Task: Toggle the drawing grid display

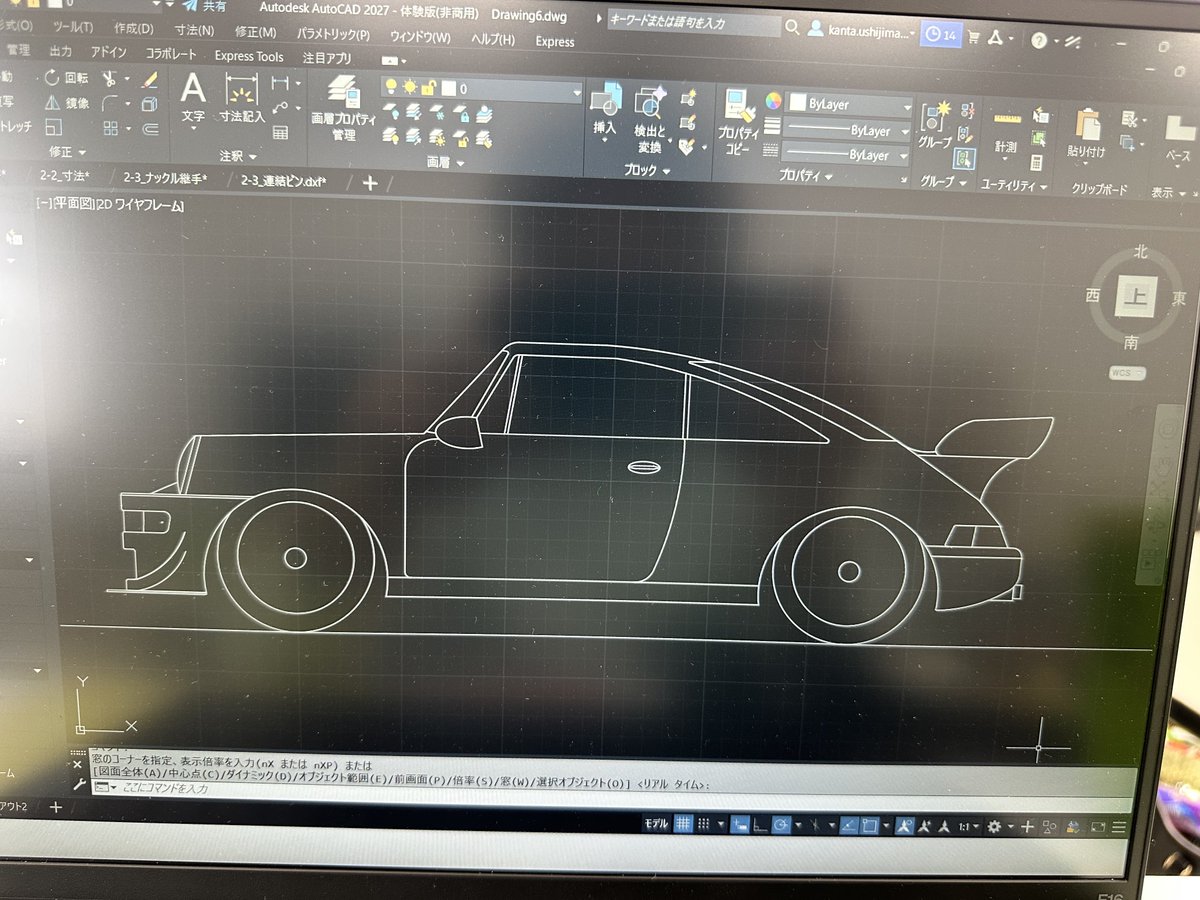Action: click(683, 824)
